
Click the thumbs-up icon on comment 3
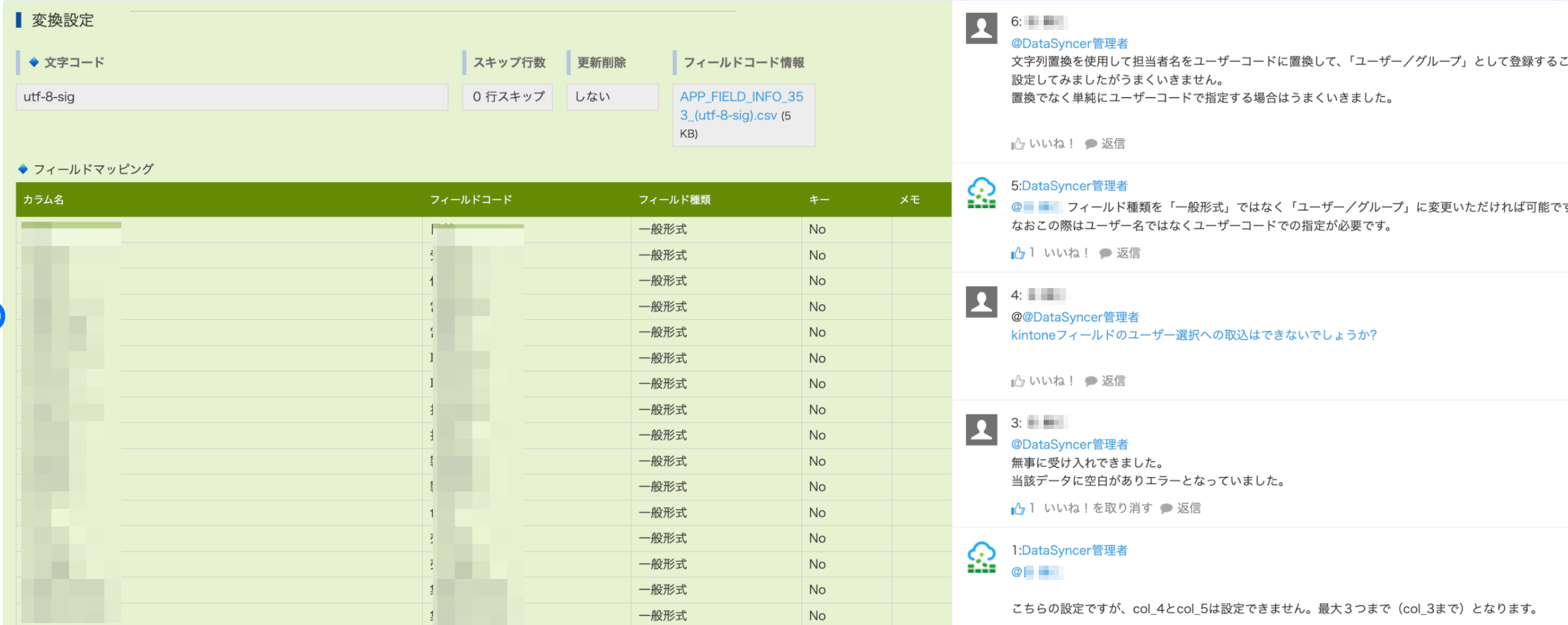point(1018,508)
